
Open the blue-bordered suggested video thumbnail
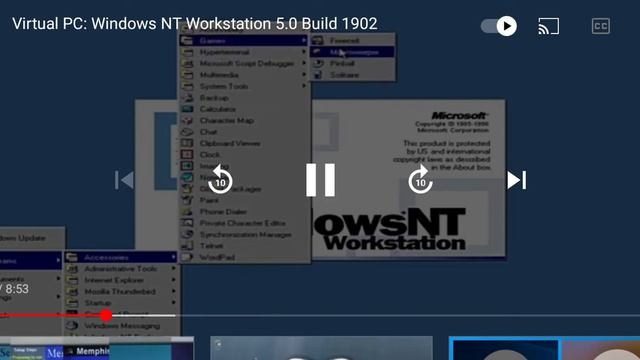544,348
